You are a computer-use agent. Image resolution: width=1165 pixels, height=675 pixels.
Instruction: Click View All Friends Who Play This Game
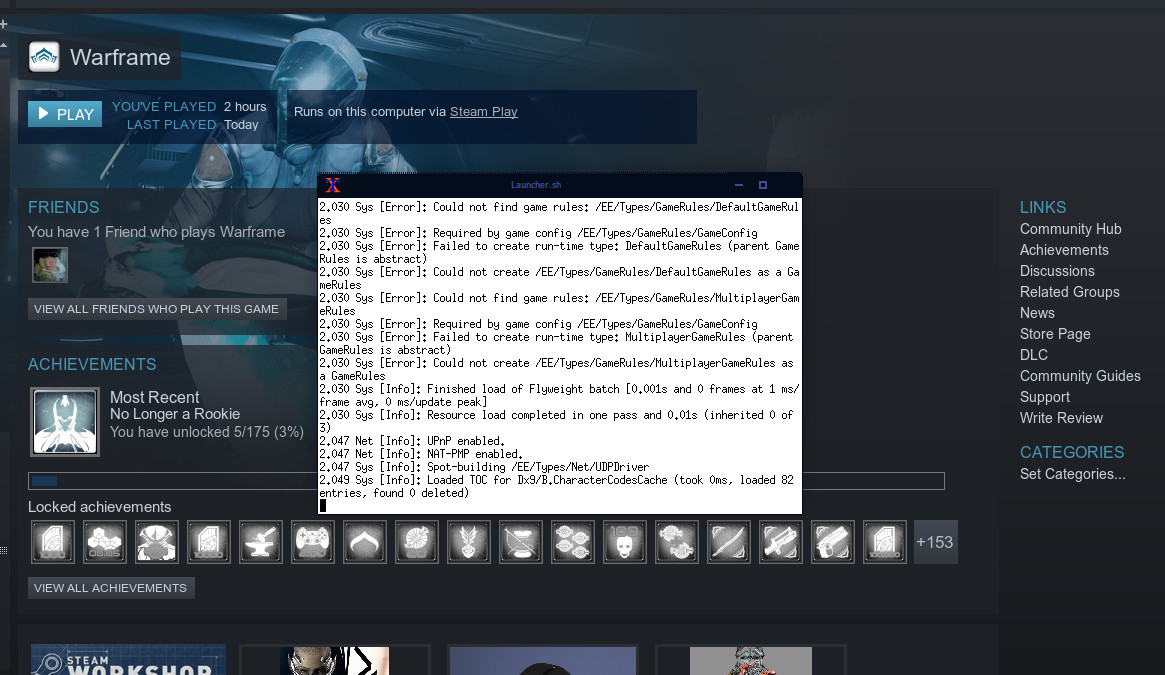point(157,309)
